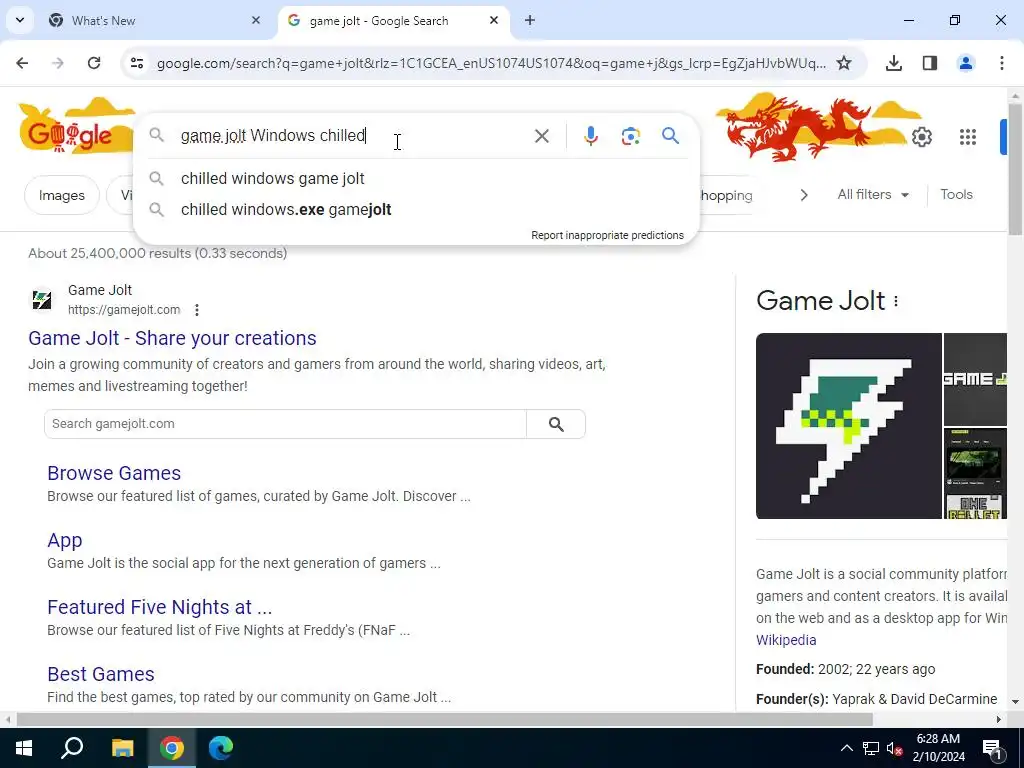Viewport: 1024px width, 768px height.
Task: Pick suggestion chilled windows game jolt
Action: (417, 178)
